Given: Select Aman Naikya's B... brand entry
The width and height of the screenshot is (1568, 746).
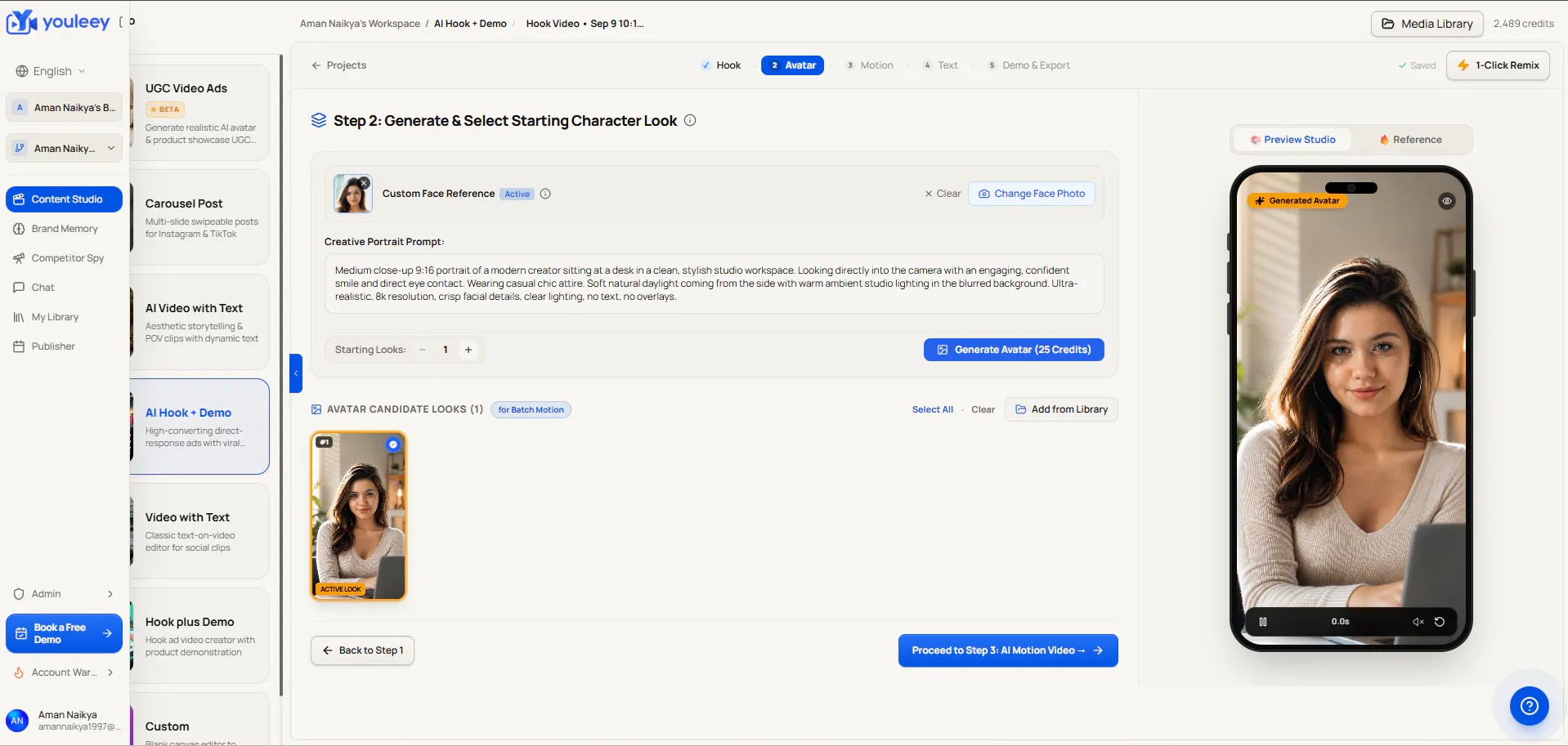Looking at the screenshot, I should (65, 107).
